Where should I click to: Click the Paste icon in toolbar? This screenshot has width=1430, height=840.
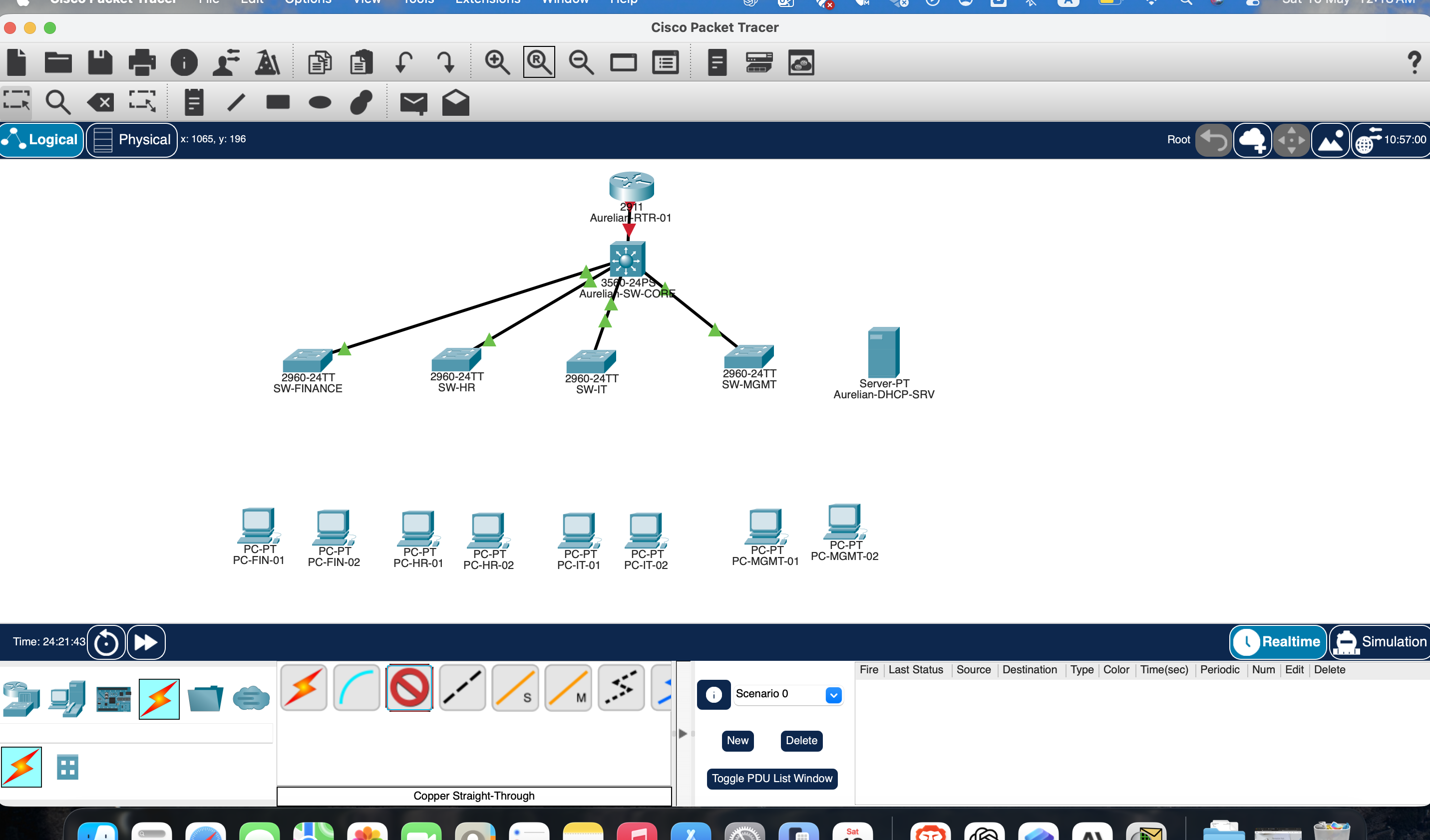(x=361, y=62)
